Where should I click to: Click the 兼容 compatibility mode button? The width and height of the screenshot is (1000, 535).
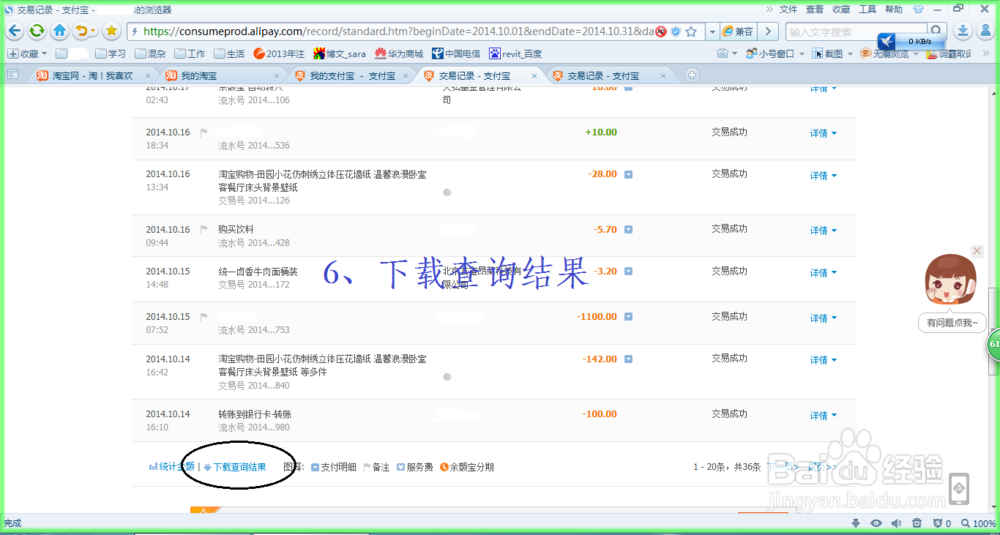coord(739,31)
